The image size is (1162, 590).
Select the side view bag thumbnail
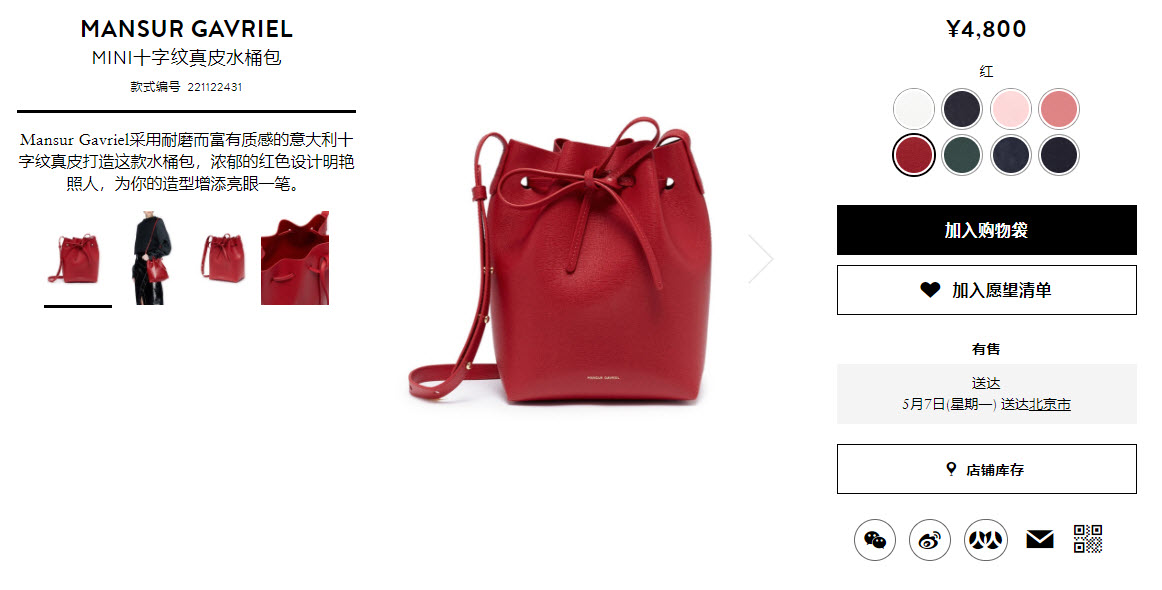(x=223, y=258)
